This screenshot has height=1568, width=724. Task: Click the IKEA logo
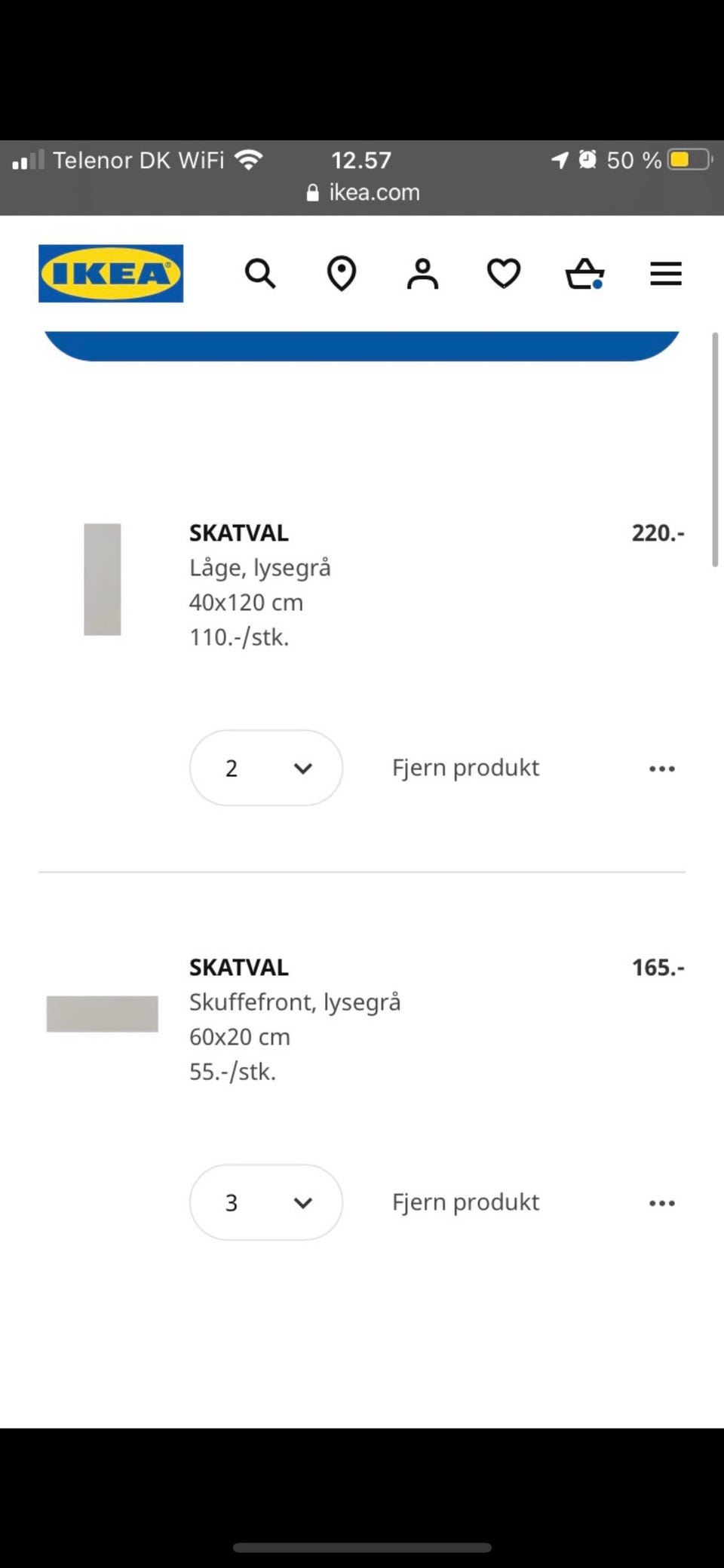(111, 273)
